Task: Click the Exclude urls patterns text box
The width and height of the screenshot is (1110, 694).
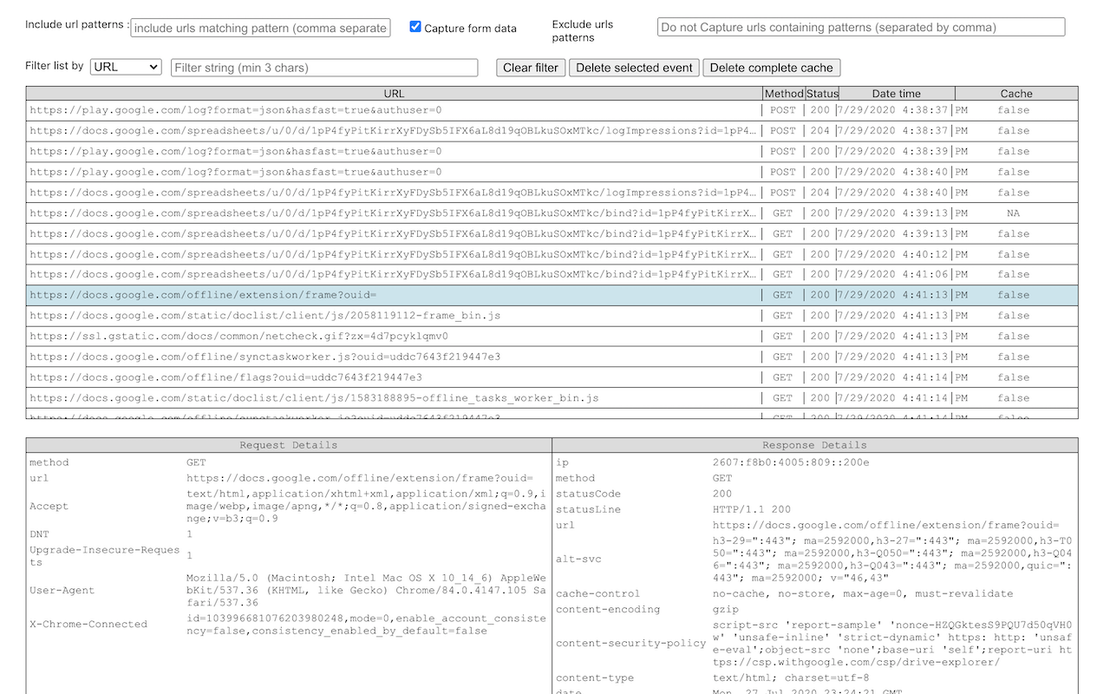Action: [x=860, y=28]
